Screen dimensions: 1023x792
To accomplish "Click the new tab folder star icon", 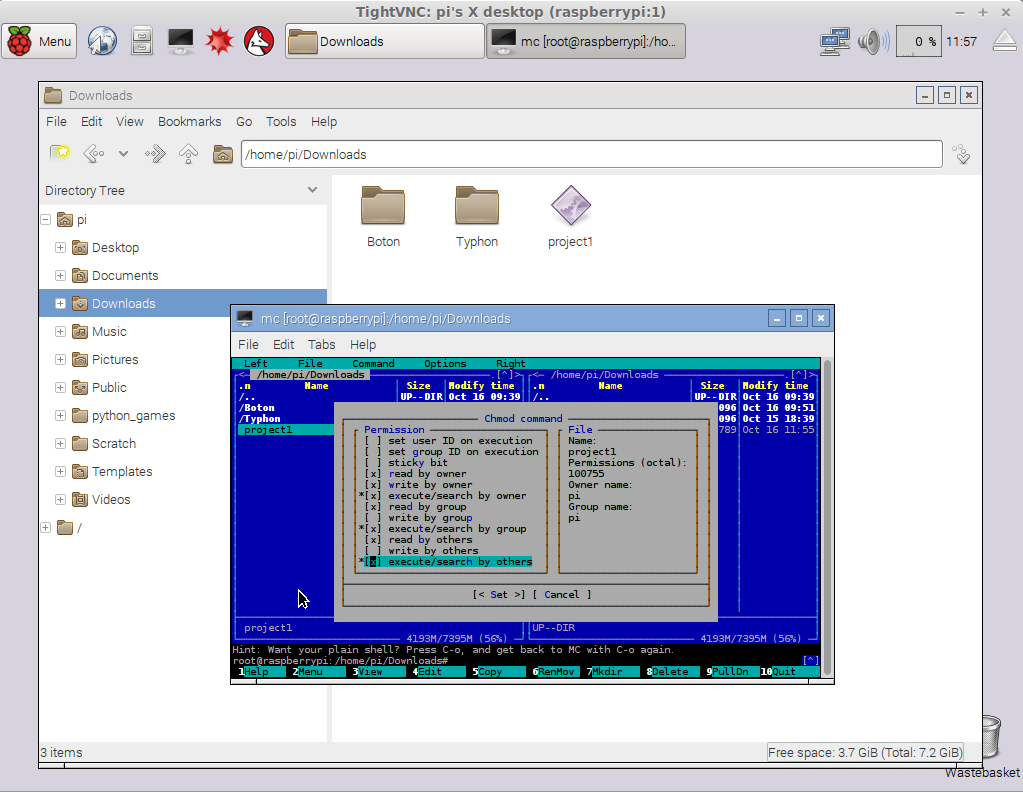I will (x=60, y=154).
